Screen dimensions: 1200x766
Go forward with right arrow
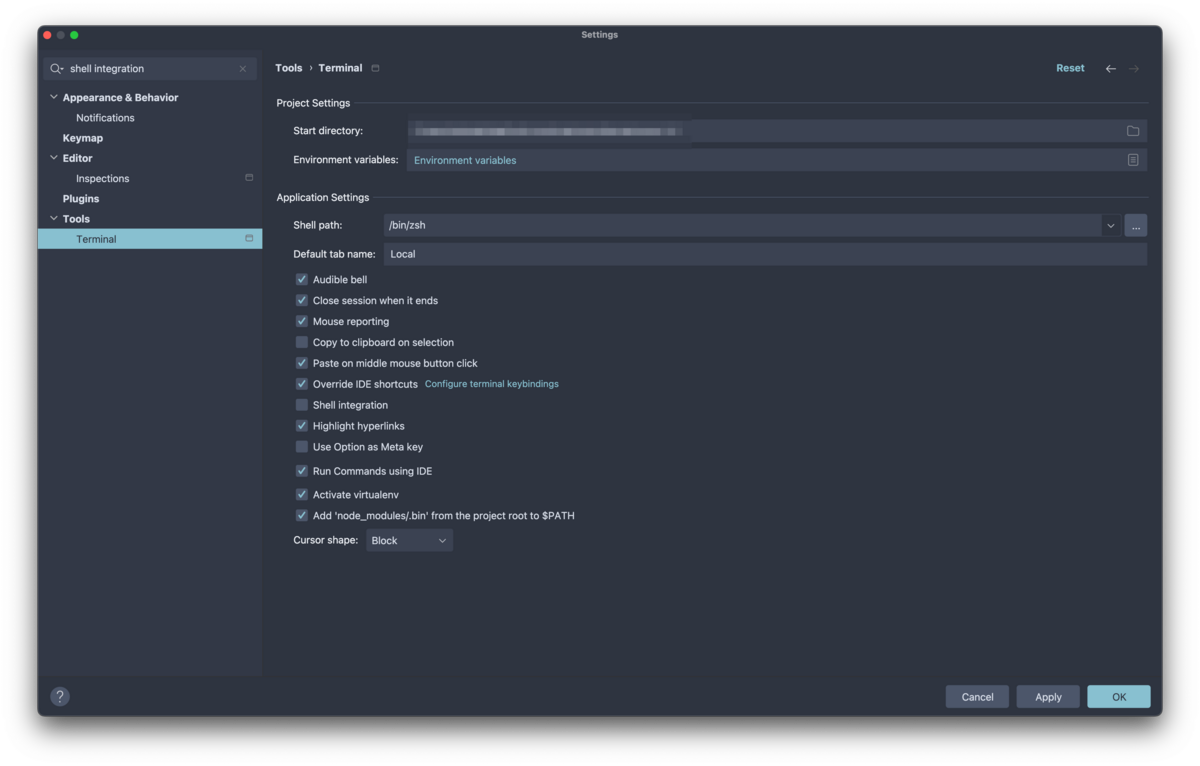click(x=1134, y=69)
